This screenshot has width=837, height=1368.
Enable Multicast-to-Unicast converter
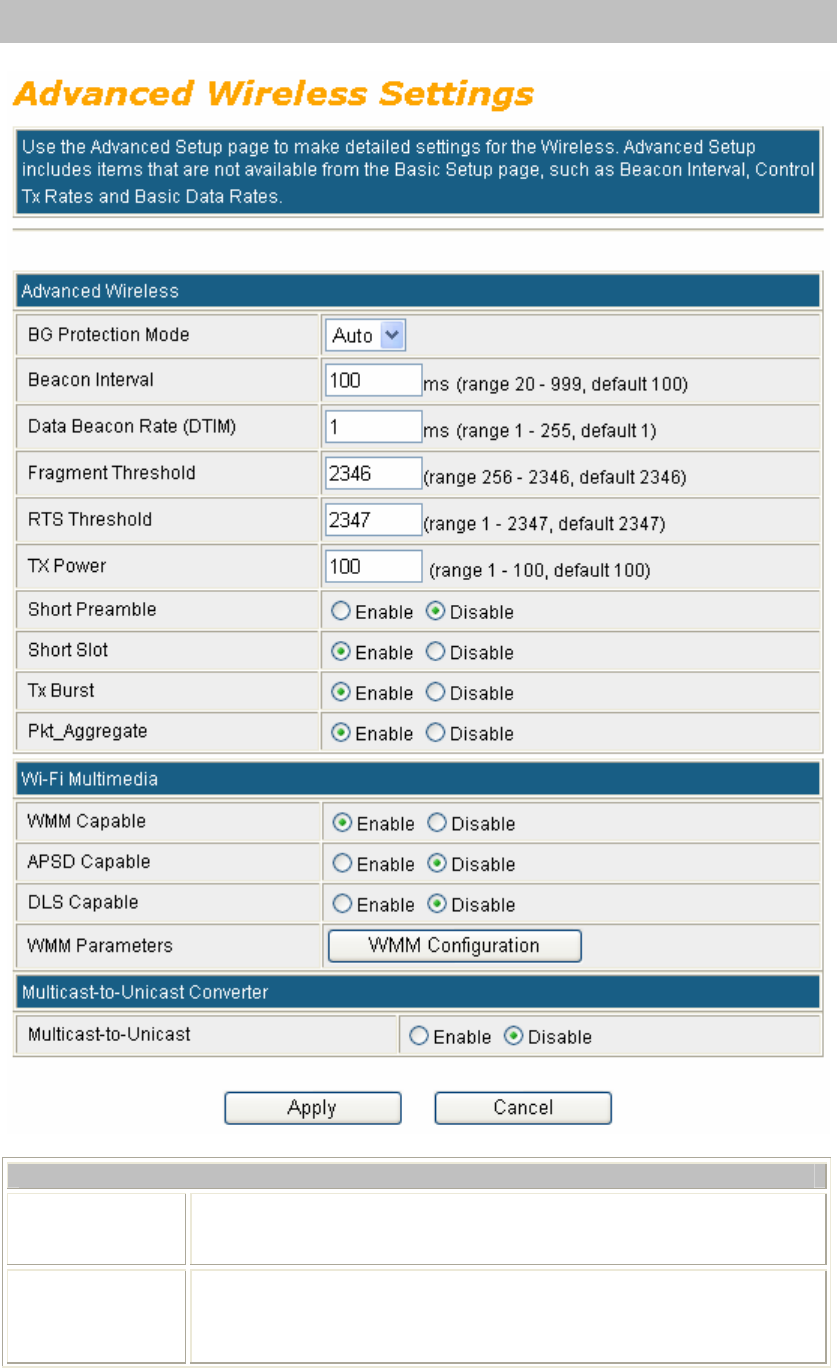pos(420,1036)
